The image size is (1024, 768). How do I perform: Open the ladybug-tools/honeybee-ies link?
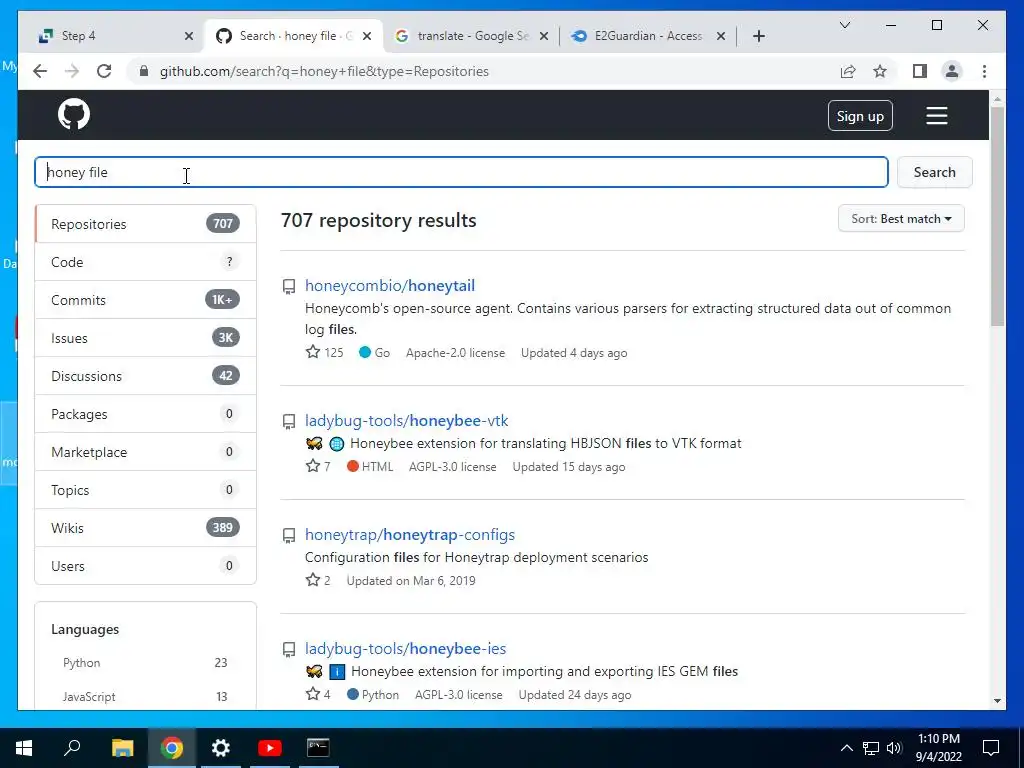(406, 648)
